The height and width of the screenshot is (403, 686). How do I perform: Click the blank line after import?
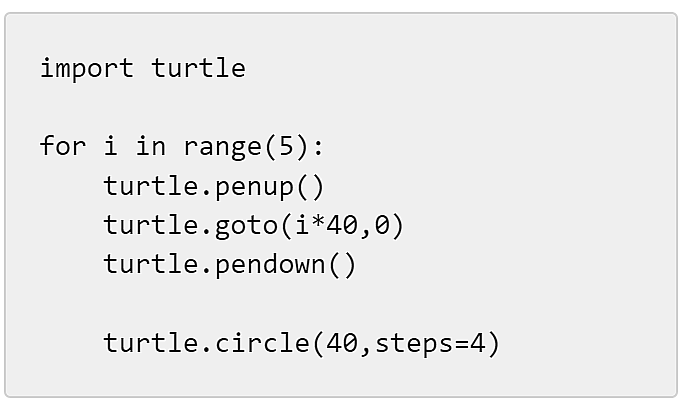341,107
